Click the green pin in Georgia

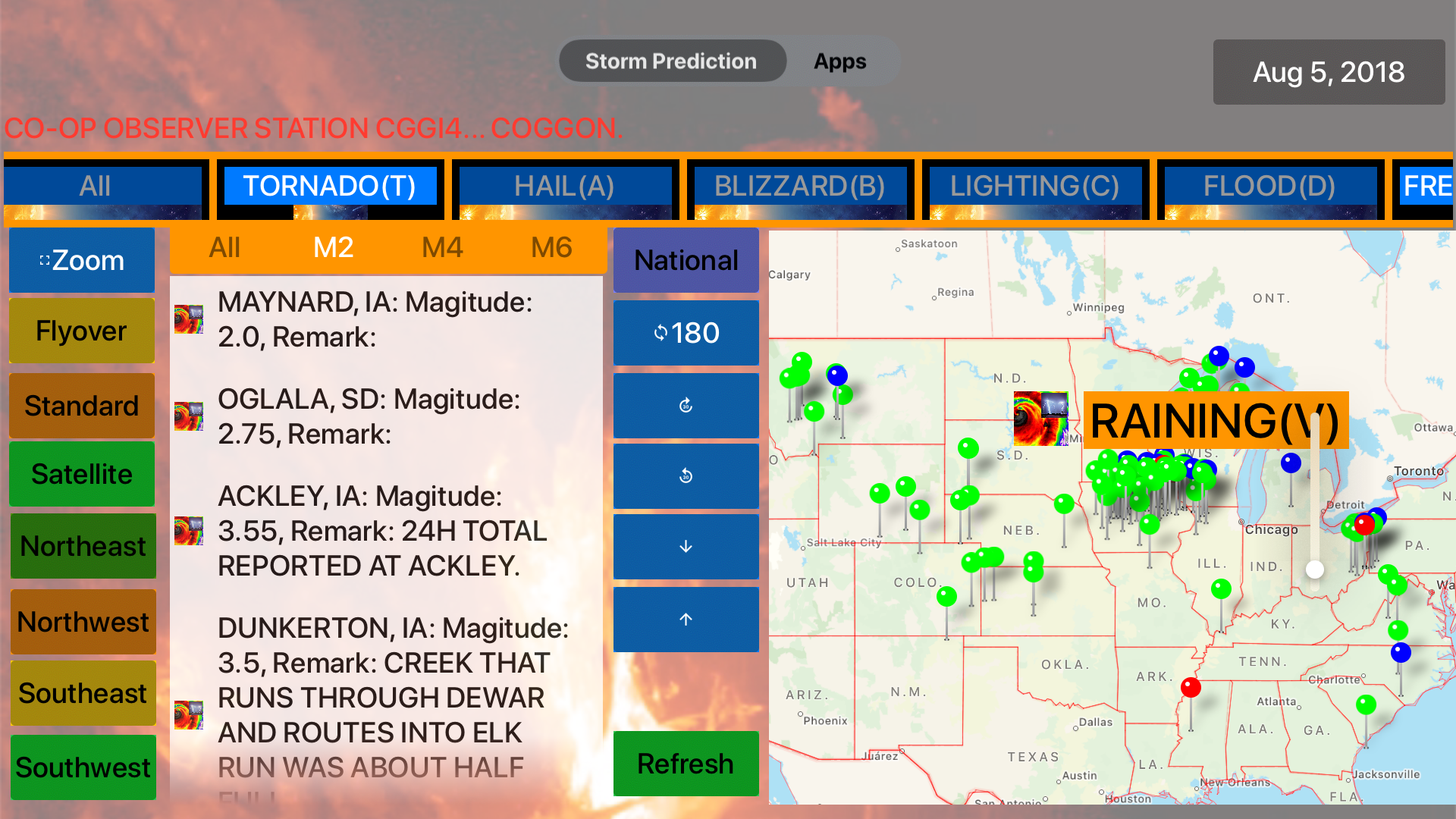(1366, 704)
